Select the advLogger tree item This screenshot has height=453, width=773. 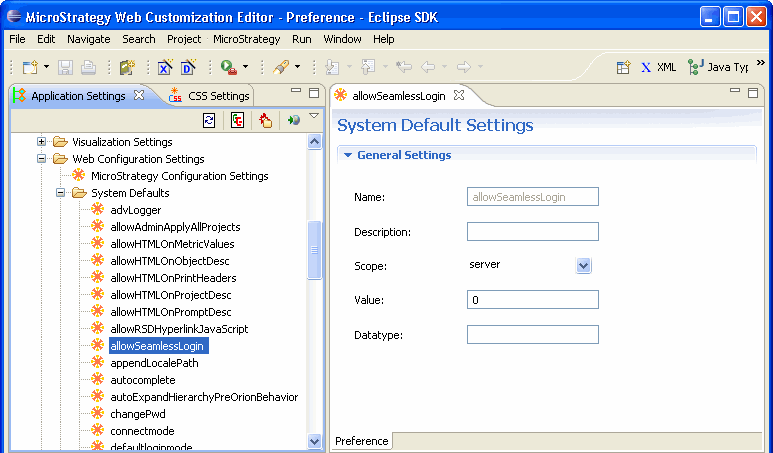click(x=136, y=210)
